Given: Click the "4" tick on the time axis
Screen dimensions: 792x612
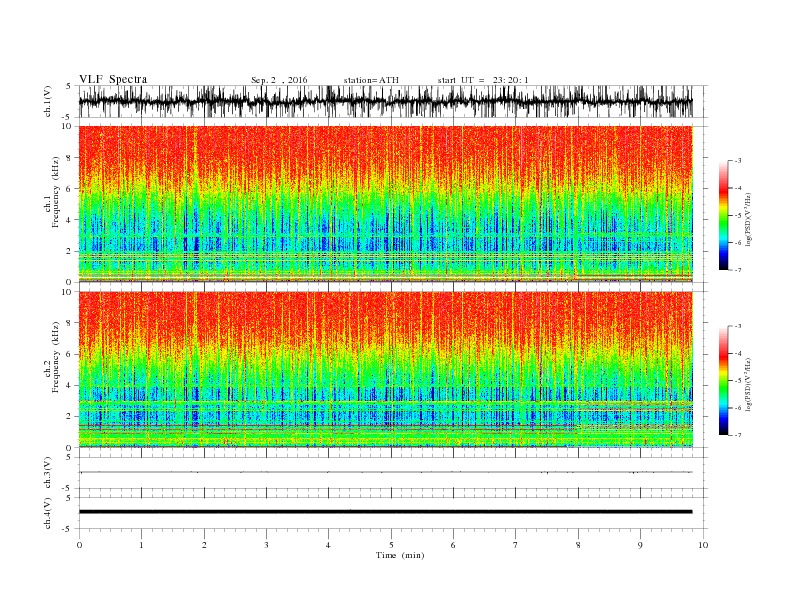Looking at the screenshot, I should [328, 545].
